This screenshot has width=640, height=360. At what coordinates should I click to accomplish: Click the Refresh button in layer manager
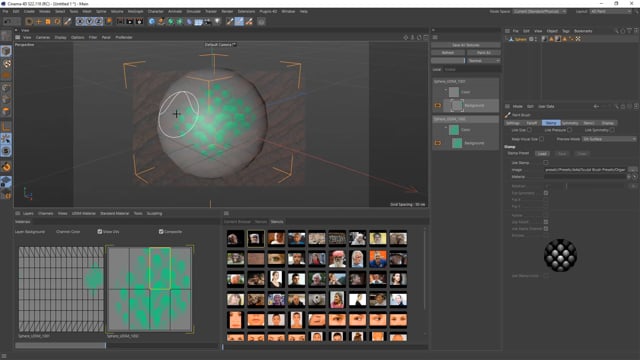448,53
